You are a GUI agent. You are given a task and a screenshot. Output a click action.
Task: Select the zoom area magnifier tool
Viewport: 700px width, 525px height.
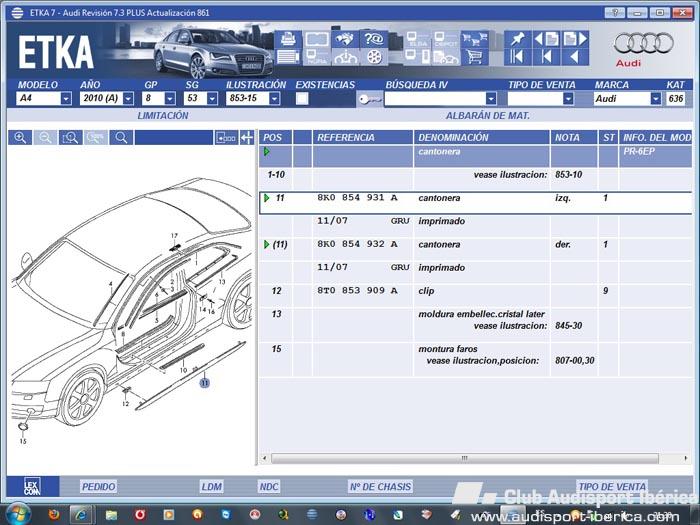[70, 137]
